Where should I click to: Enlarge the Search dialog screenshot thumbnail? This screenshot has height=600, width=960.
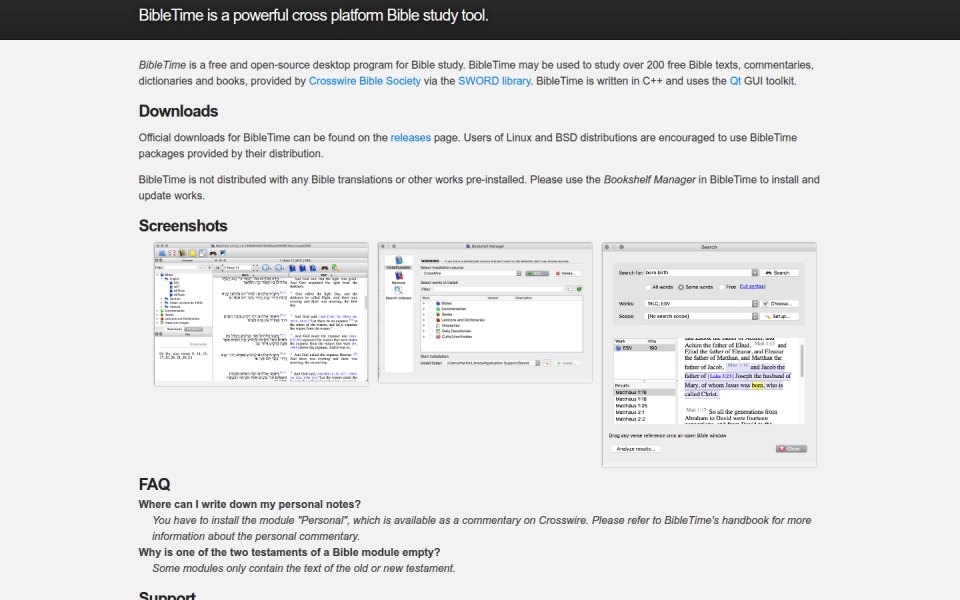point(709,355)
